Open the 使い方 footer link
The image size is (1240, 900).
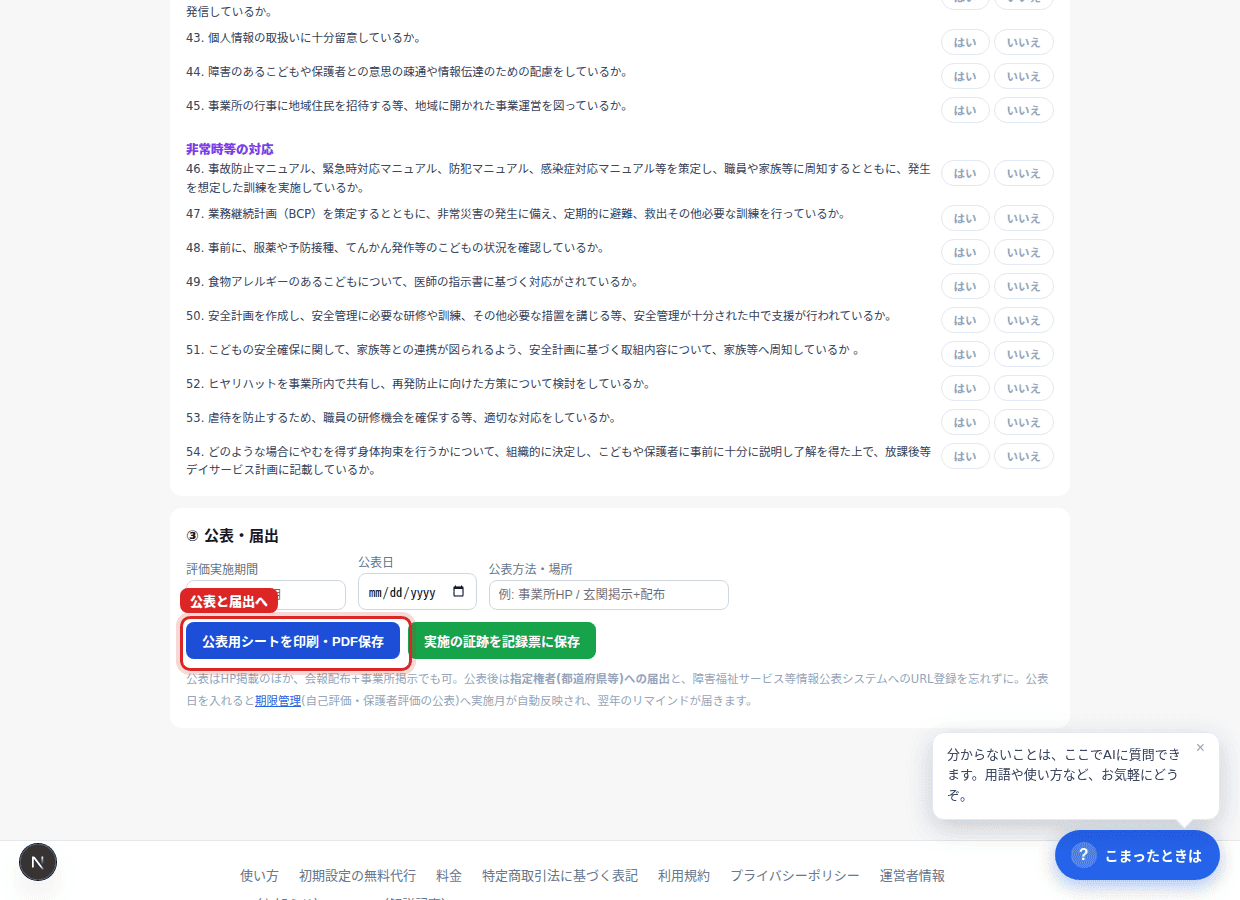click(259, 876)
